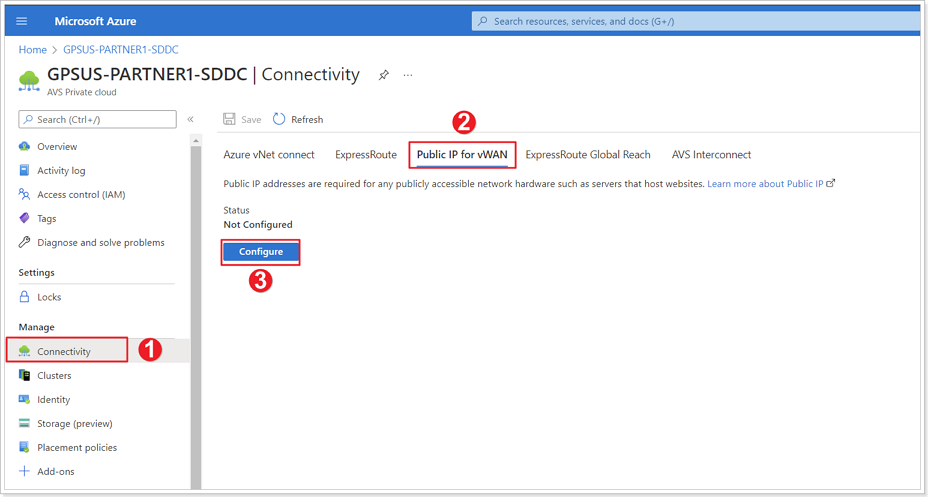Click the Overview cloud icon
The width and height of the screenshot is (928, 497).
24,146
